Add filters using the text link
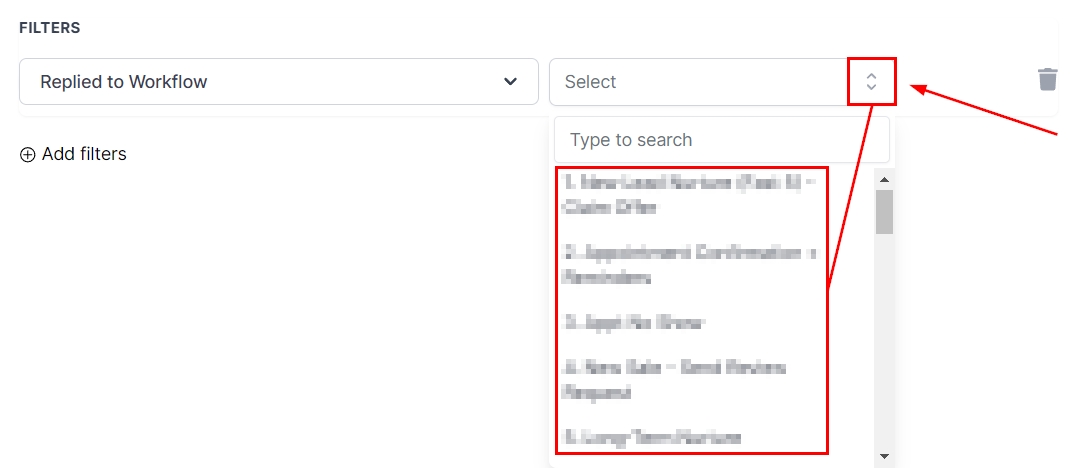1079x468 pixels. (x=84, y=154)
